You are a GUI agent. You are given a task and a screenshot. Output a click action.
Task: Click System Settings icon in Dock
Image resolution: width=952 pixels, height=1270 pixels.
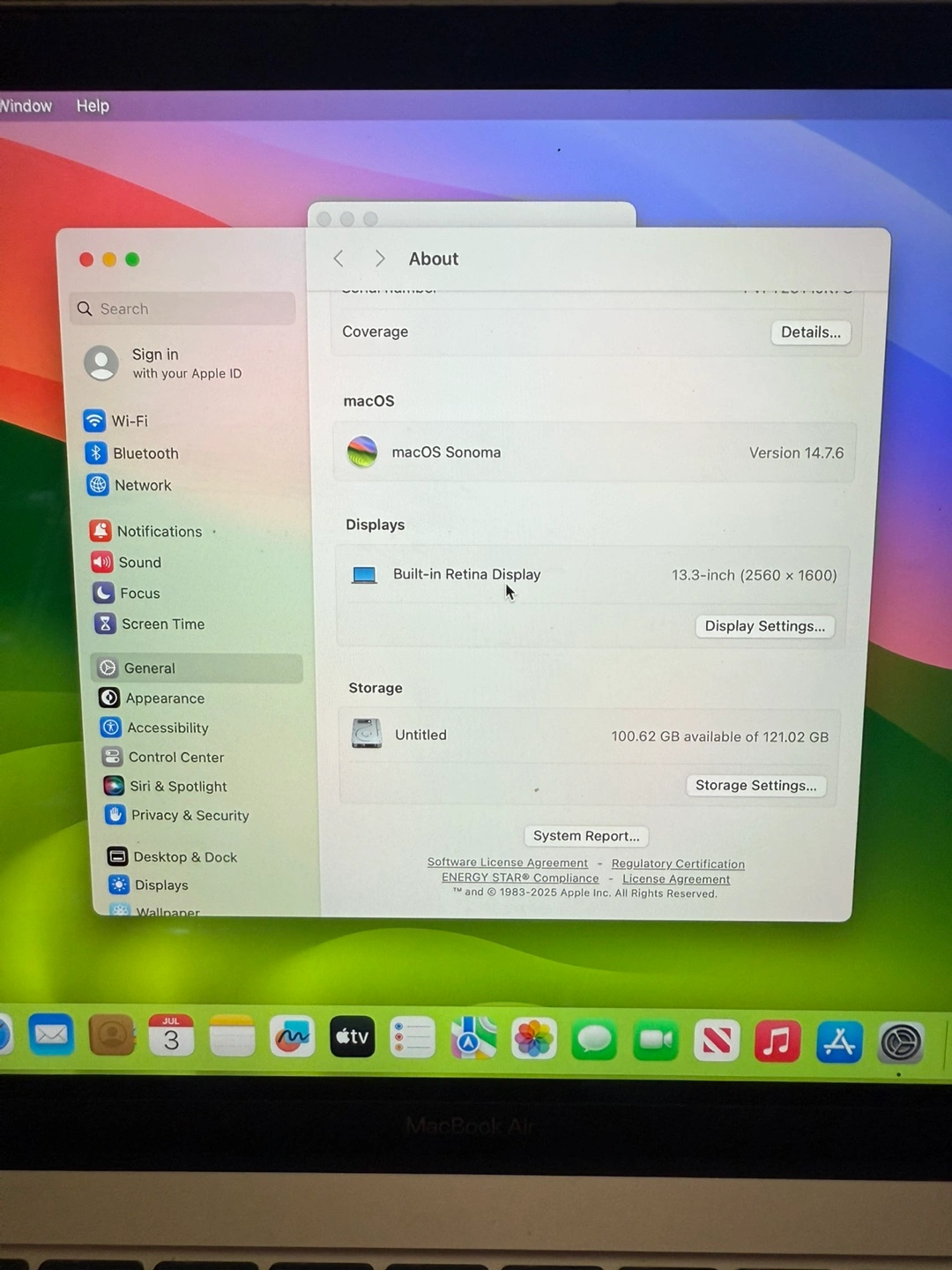[901, 1044]
